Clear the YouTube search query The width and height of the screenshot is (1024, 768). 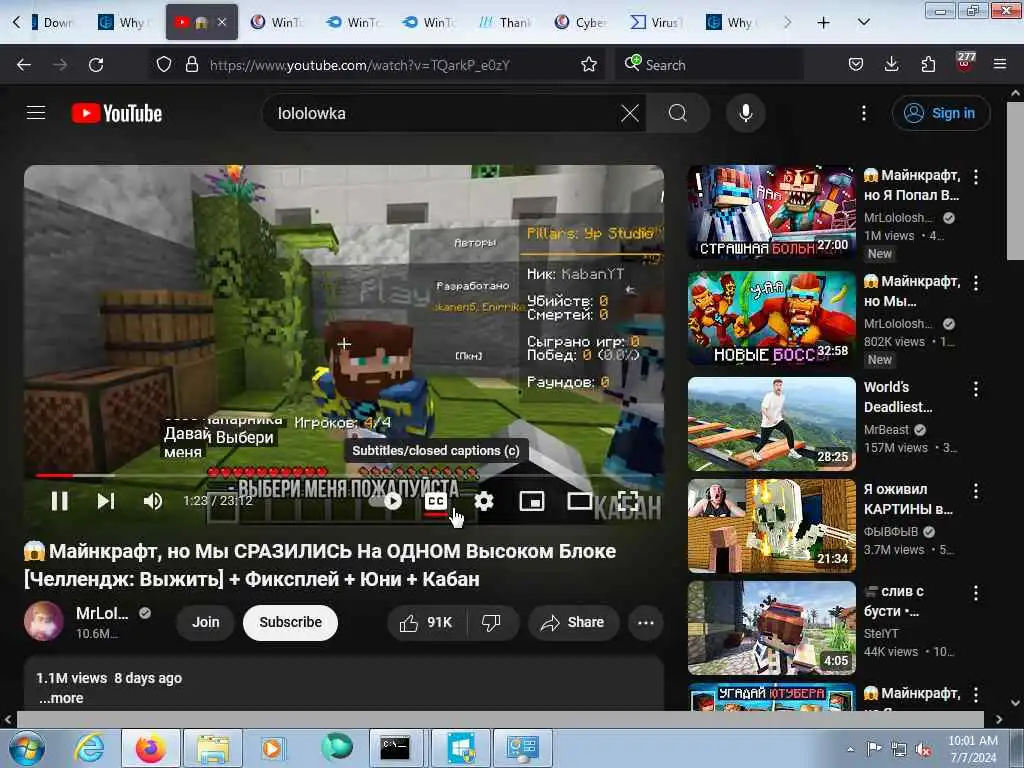[630, 113]
